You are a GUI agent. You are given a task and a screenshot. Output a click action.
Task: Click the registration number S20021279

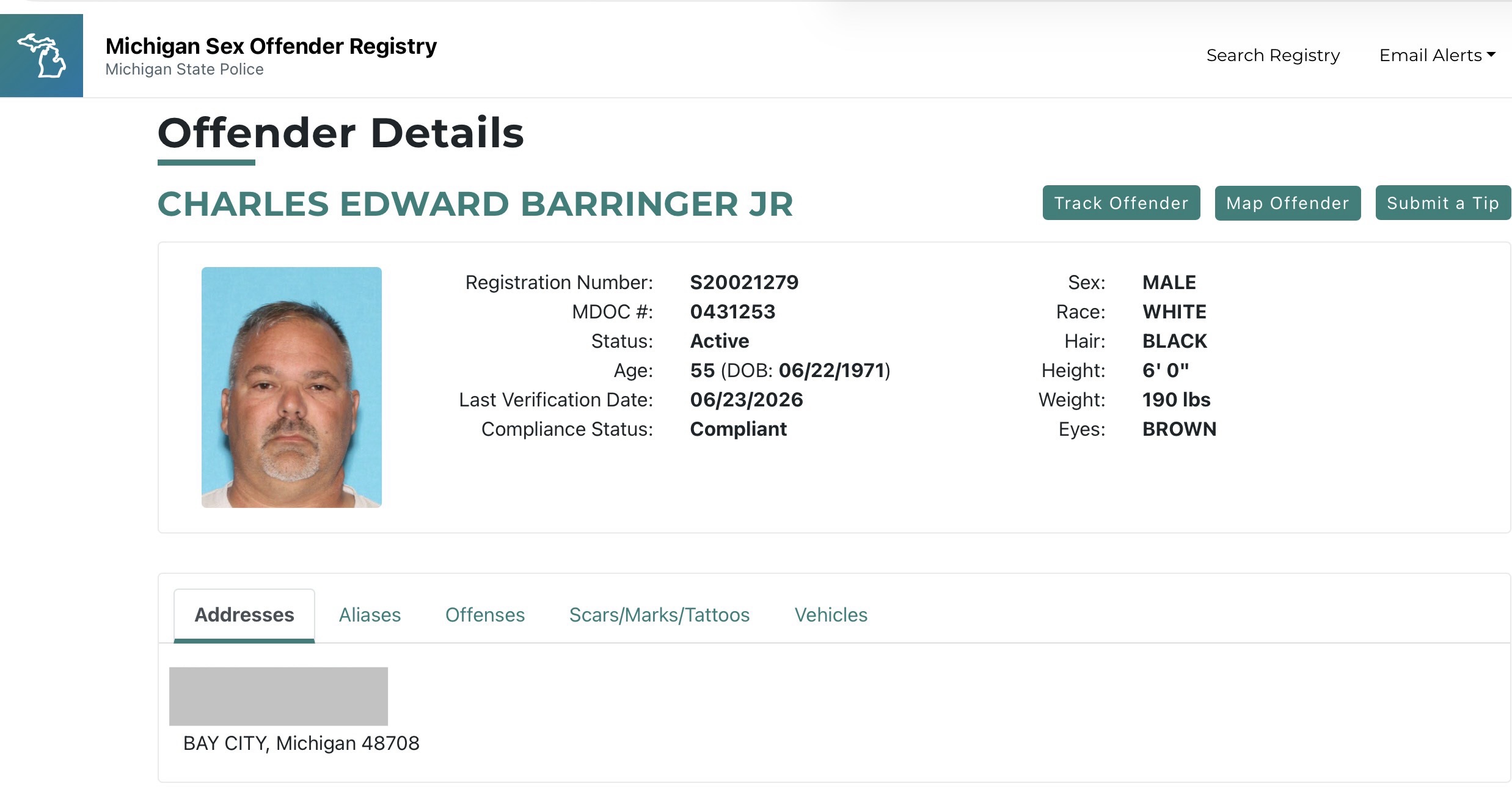pyautogui.click(x=744, y=282)
